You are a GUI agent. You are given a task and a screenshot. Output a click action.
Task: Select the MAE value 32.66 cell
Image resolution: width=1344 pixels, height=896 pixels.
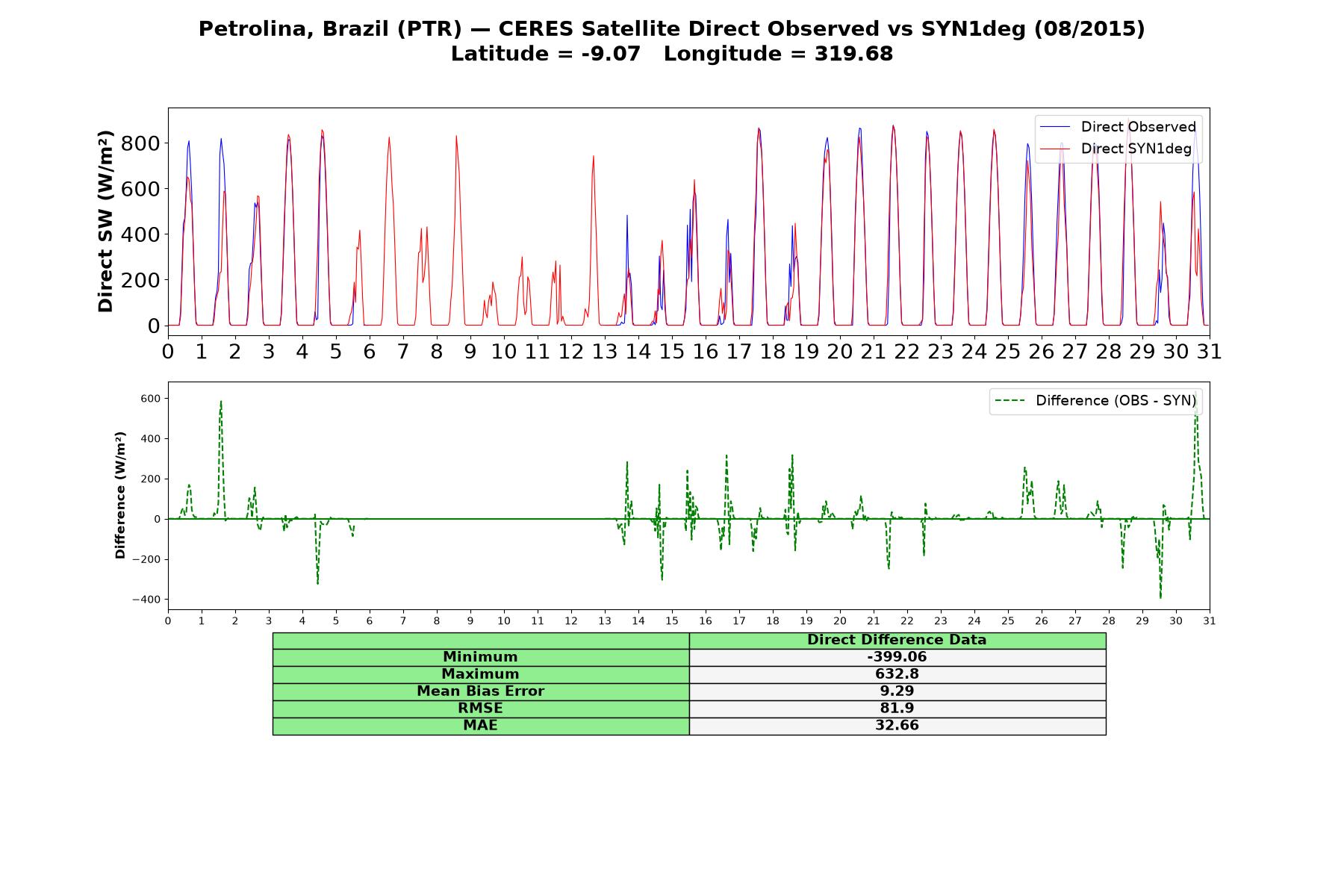(x=897, y=726)
